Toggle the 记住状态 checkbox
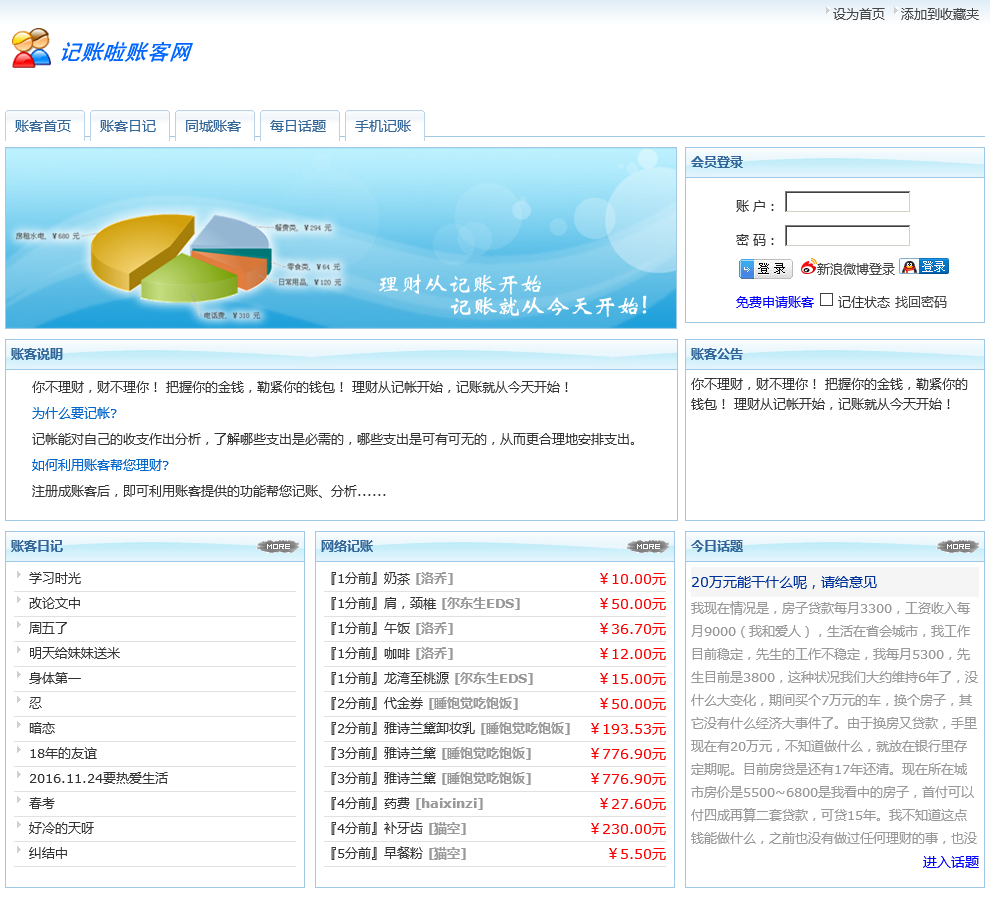The width and height of the screenshot is (990, 900). [826, 300]
